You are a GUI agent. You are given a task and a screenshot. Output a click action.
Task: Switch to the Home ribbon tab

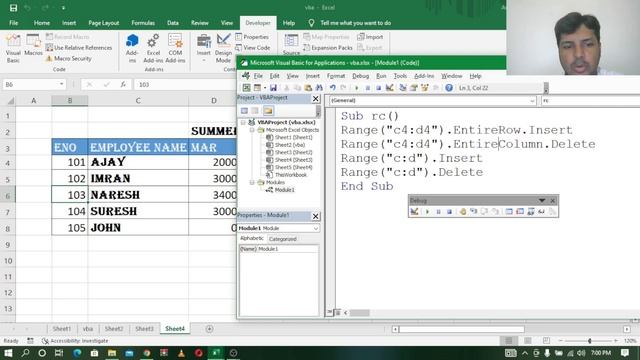pyautogui.click(x=42, y=23)
